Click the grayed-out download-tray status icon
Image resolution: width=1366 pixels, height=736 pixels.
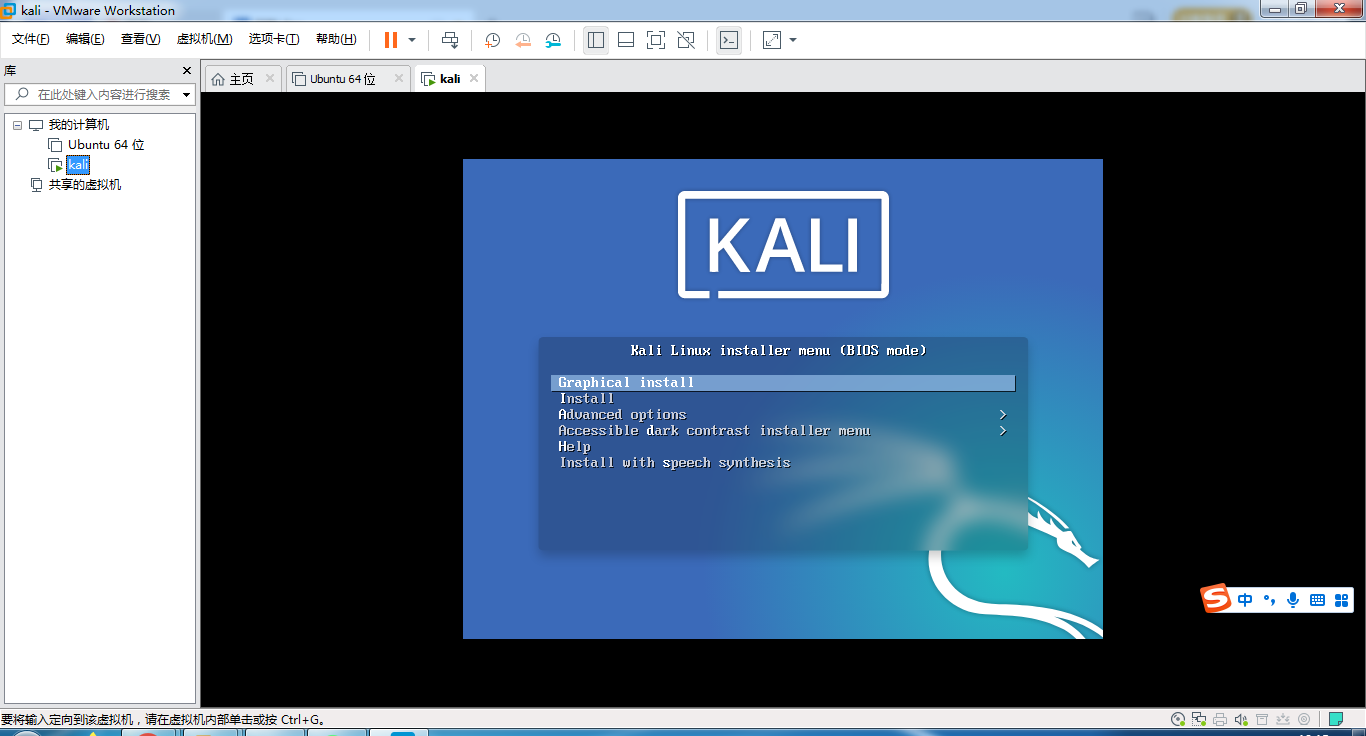[1282, 719]
